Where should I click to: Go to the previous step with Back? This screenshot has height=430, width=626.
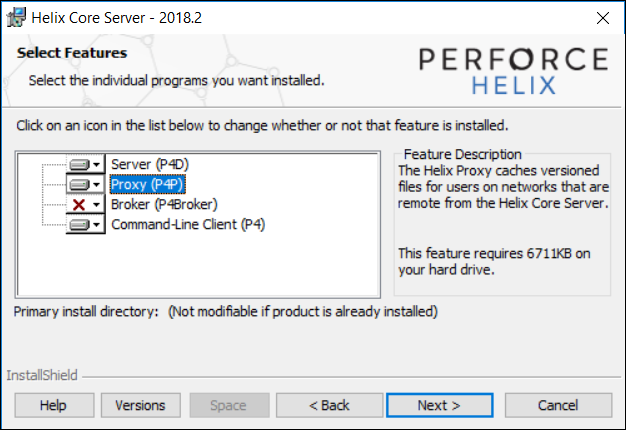pos(329,405)
